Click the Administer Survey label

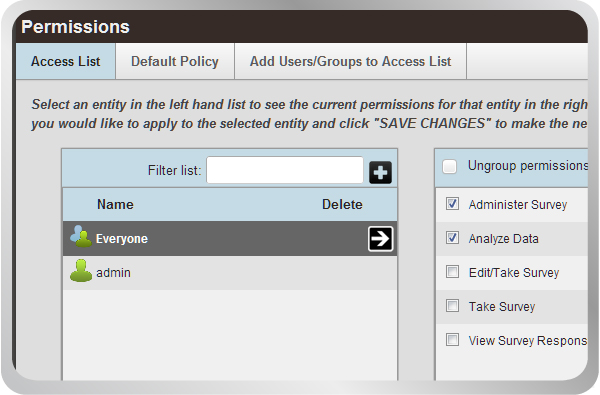518,205
